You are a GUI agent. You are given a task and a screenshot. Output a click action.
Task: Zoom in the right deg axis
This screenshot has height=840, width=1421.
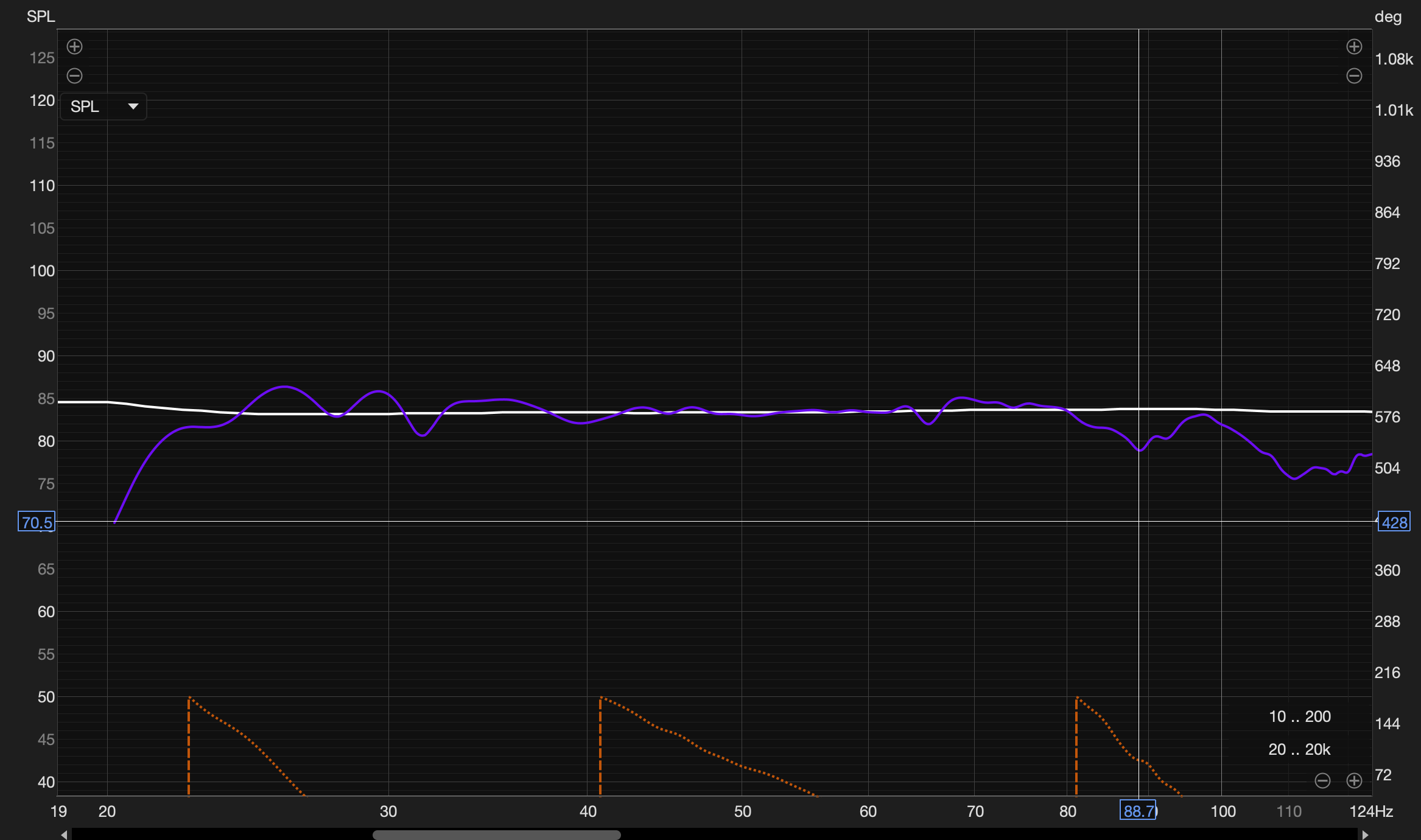tap(1354, 47)
